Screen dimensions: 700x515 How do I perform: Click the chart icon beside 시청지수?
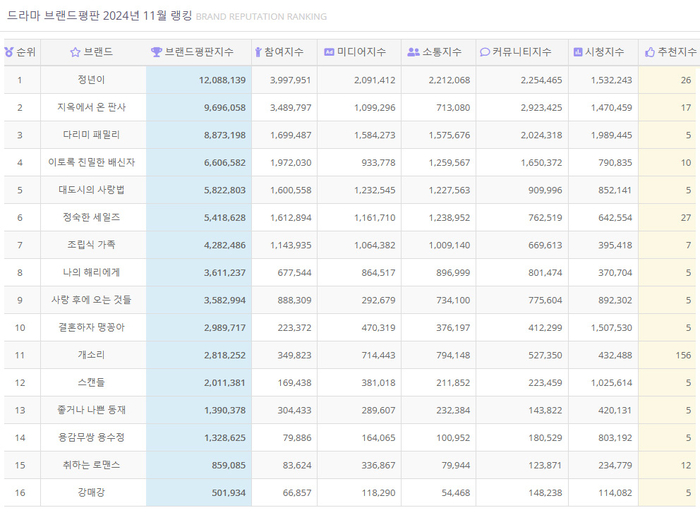[x=578, y=52]
